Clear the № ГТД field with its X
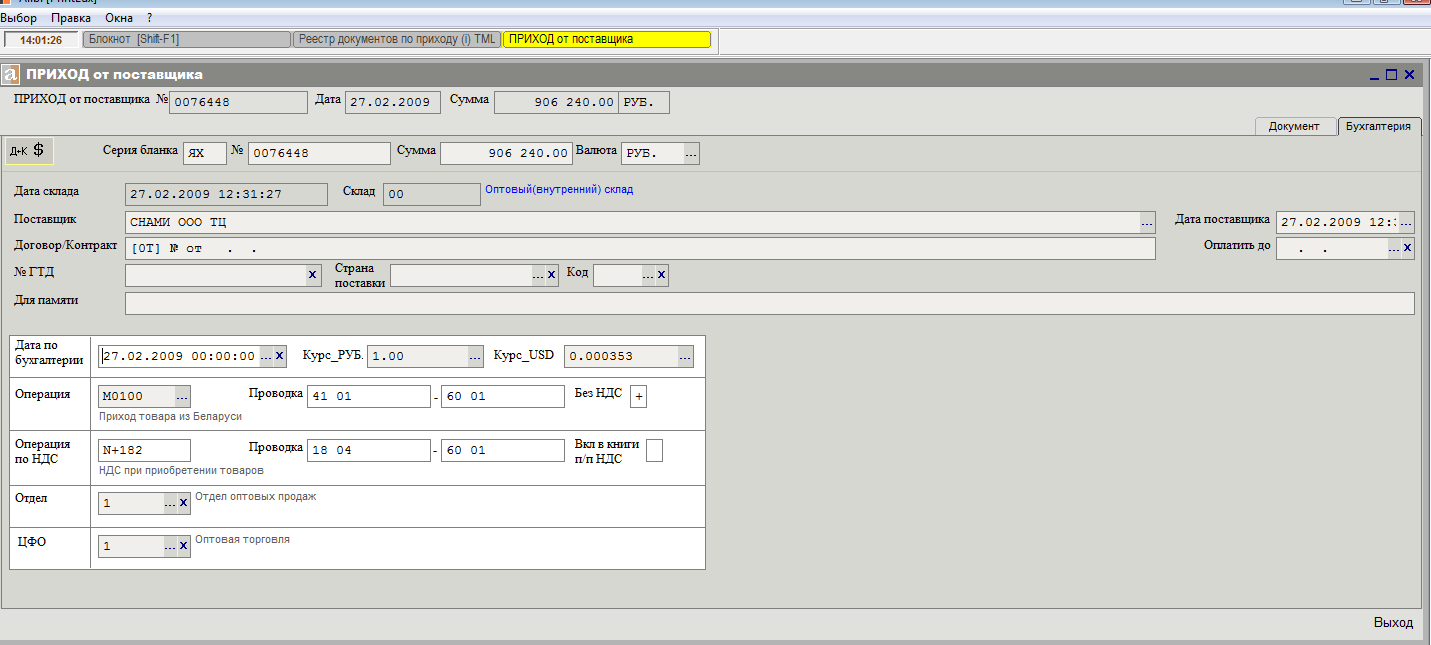 (312, 274)
